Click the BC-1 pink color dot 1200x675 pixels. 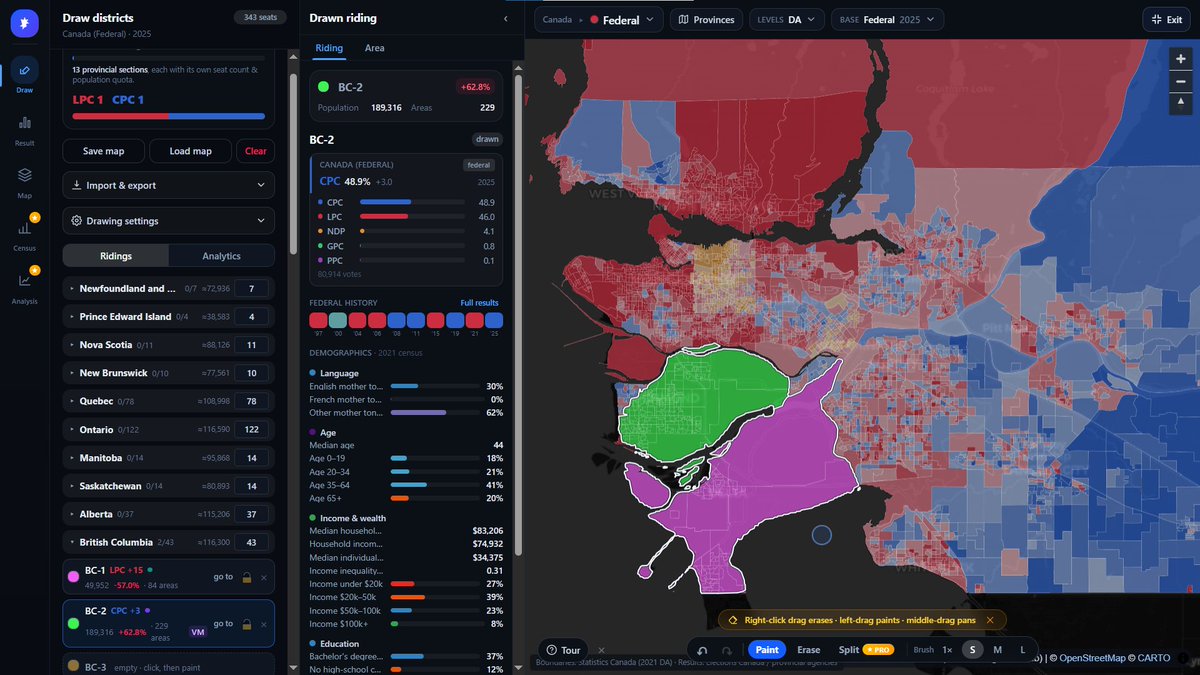(73, 577)
